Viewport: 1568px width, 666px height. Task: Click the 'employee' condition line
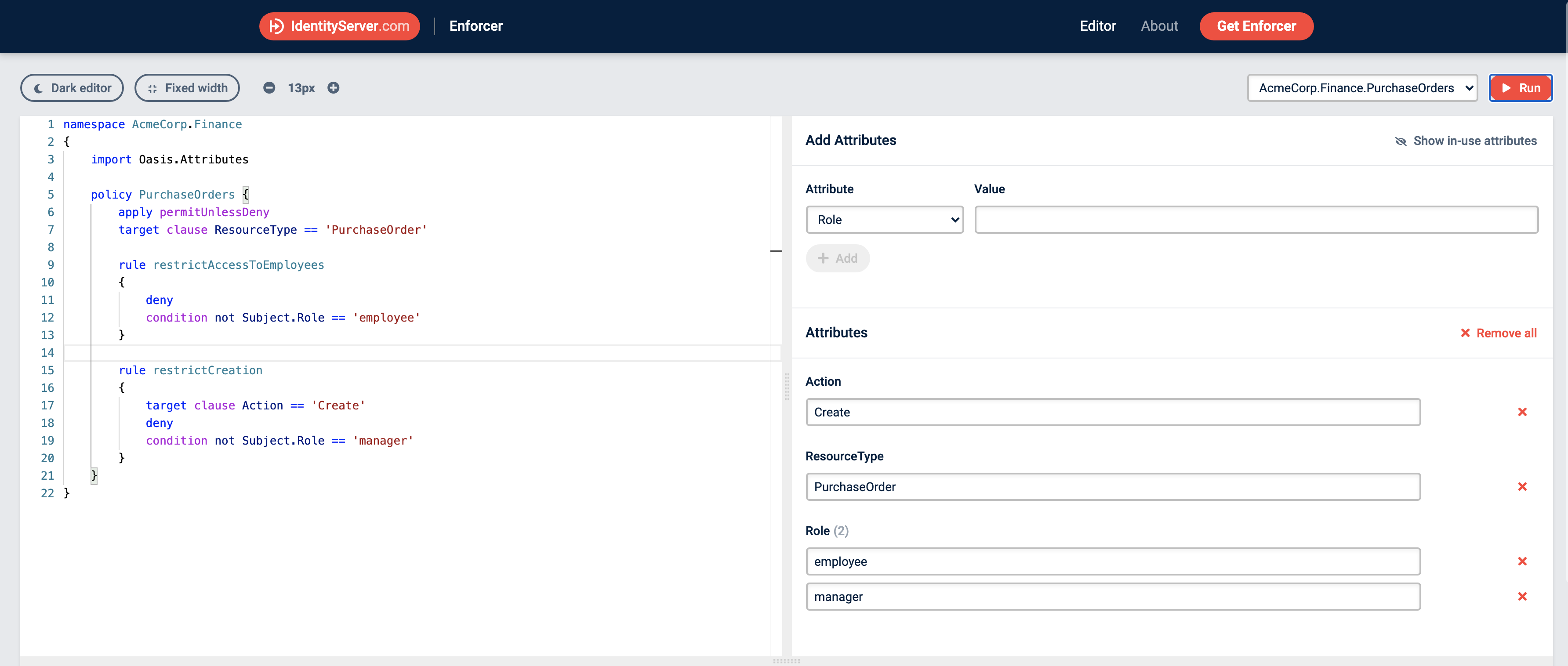[x=283, y=318]
